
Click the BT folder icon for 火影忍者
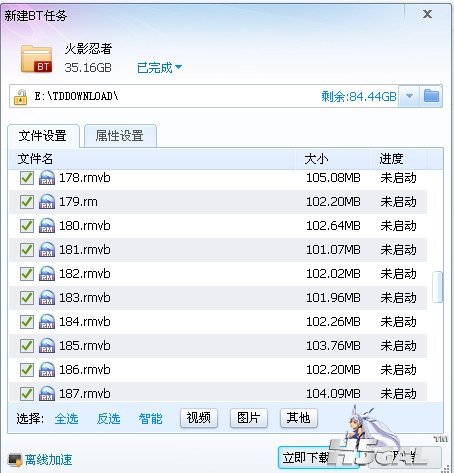tap(36, 59)
